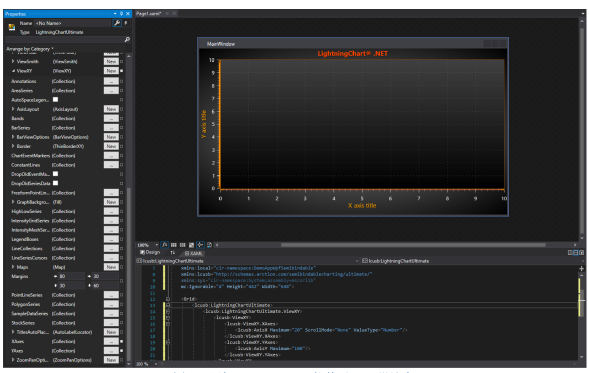Expand the TitlesAutoPlacement property

(x=13, y=332)
